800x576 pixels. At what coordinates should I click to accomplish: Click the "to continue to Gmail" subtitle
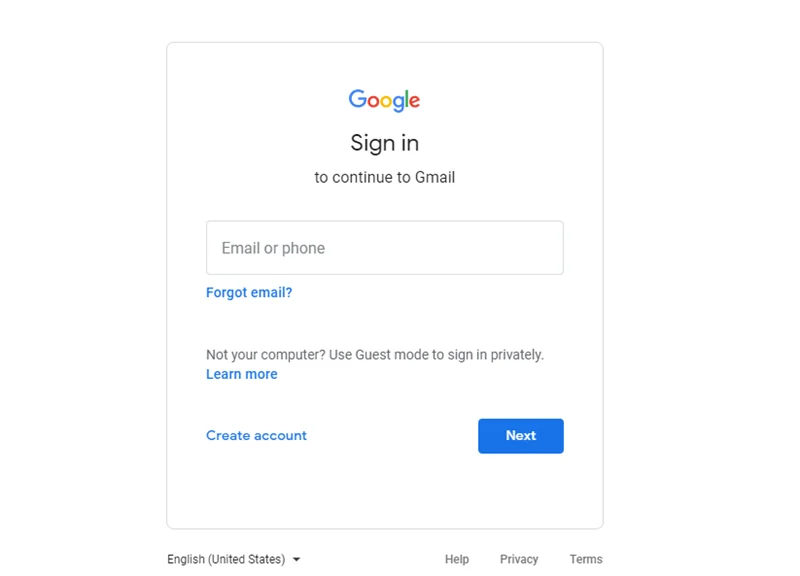[x=384, y=178]
